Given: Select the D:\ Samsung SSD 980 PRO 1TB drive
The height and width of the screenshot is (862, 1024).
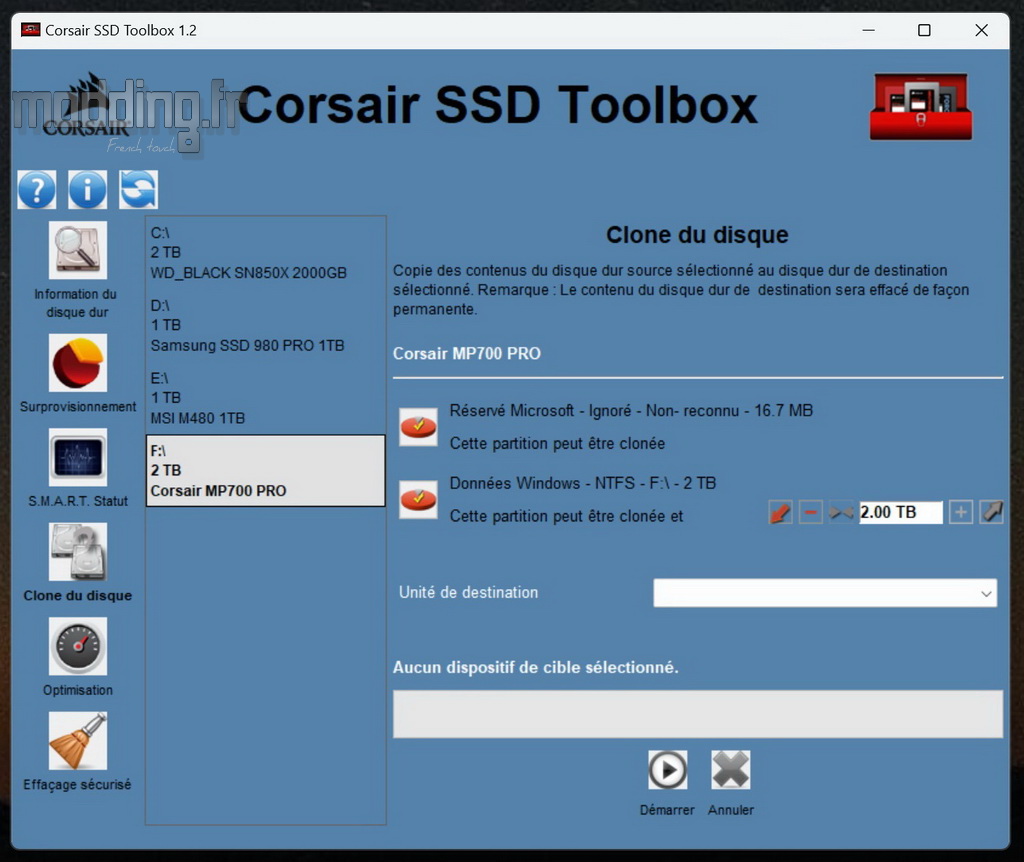Looking at the screenshot, I should 266,325.
